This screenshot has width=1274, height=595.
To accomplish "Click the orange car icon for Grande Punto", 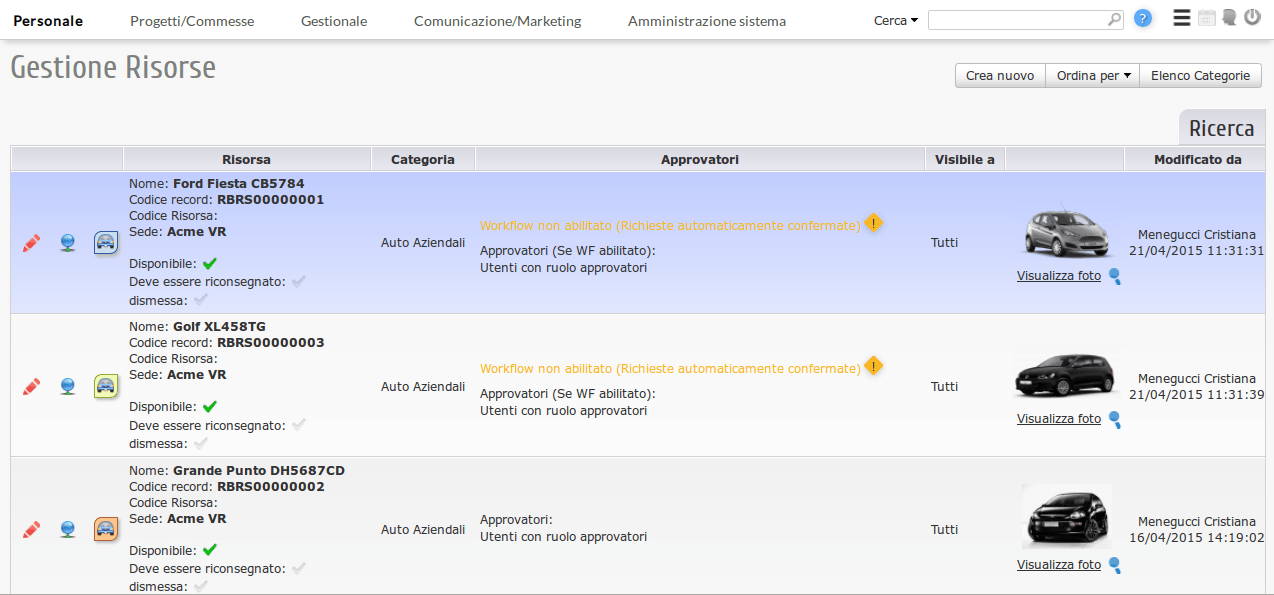I will (x=105, y=529).
